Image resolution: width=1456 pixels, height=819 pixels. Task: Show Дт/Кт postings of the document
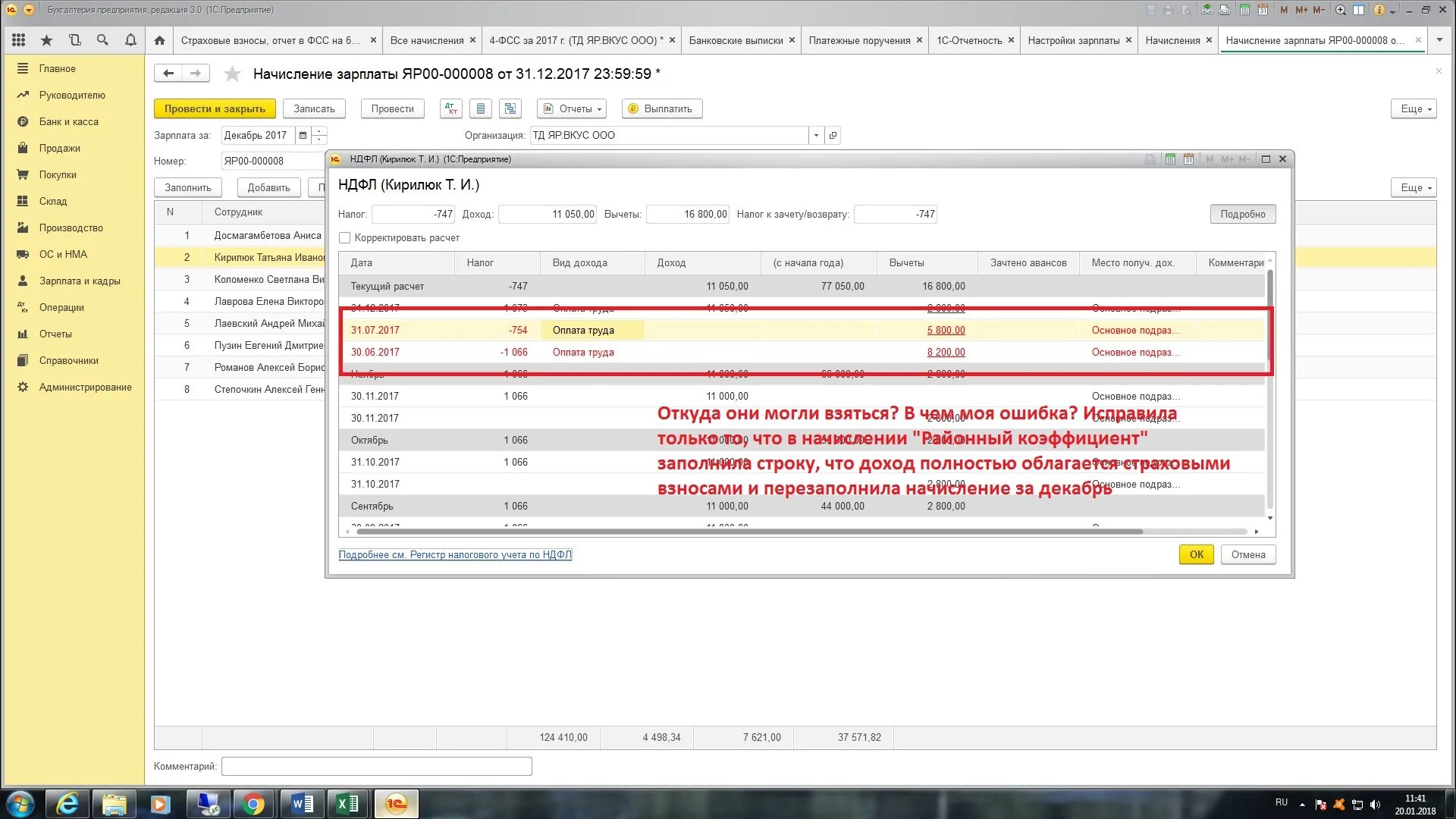click(x=451, y=108)
